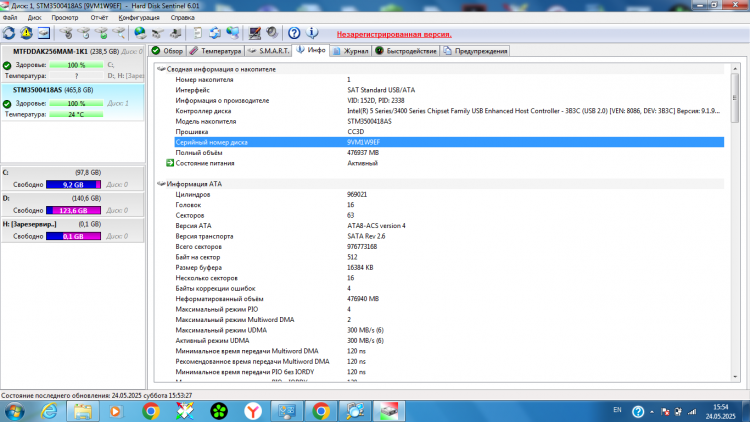This screenshot has height=422, width=750.
Task: Collapse the Сводная информация о накопителе section
Action: (161, 69)
